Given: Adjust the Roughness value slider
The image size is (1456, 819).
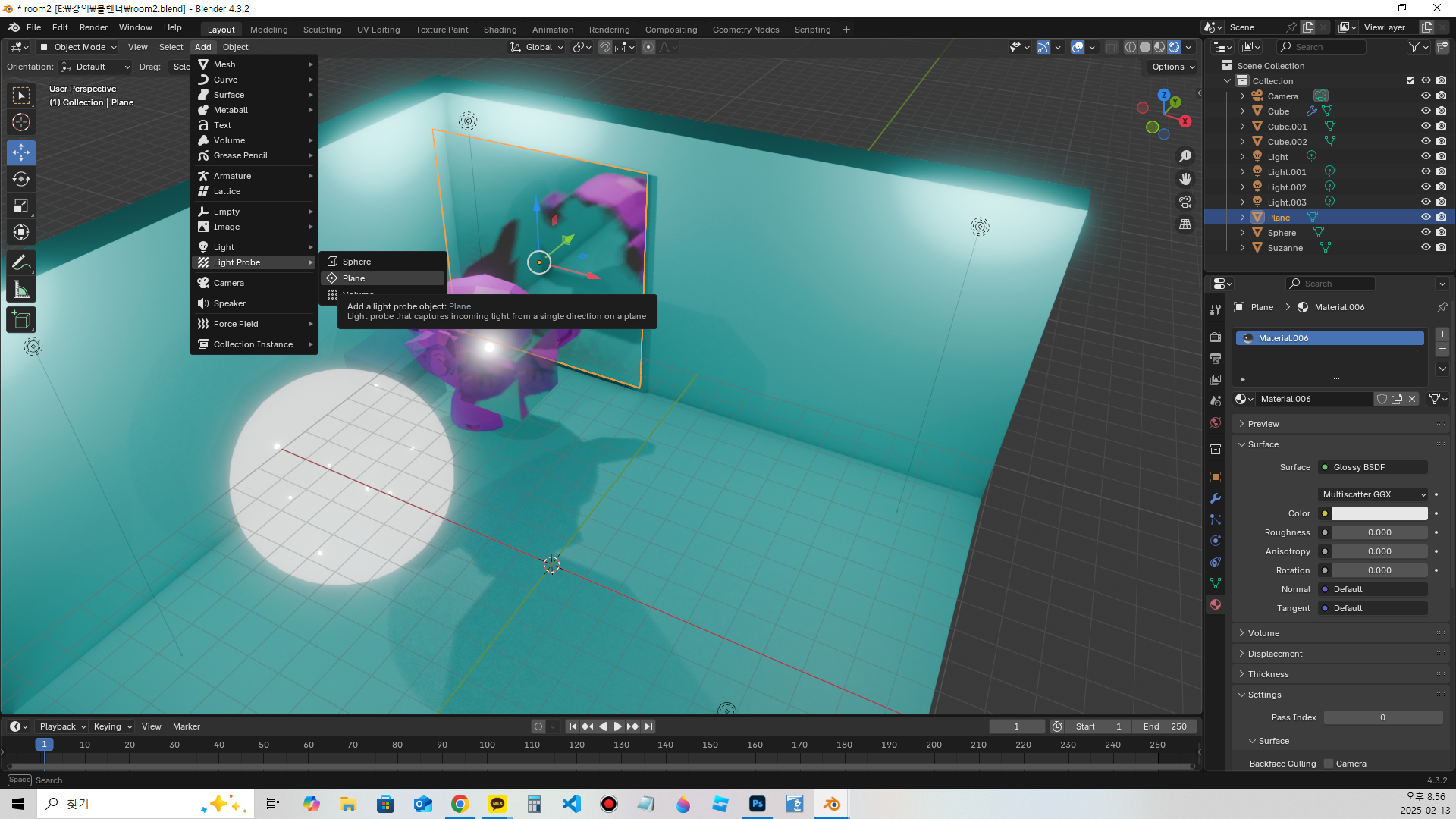Looking at the screenshot, I should [x=1379, y=532].
